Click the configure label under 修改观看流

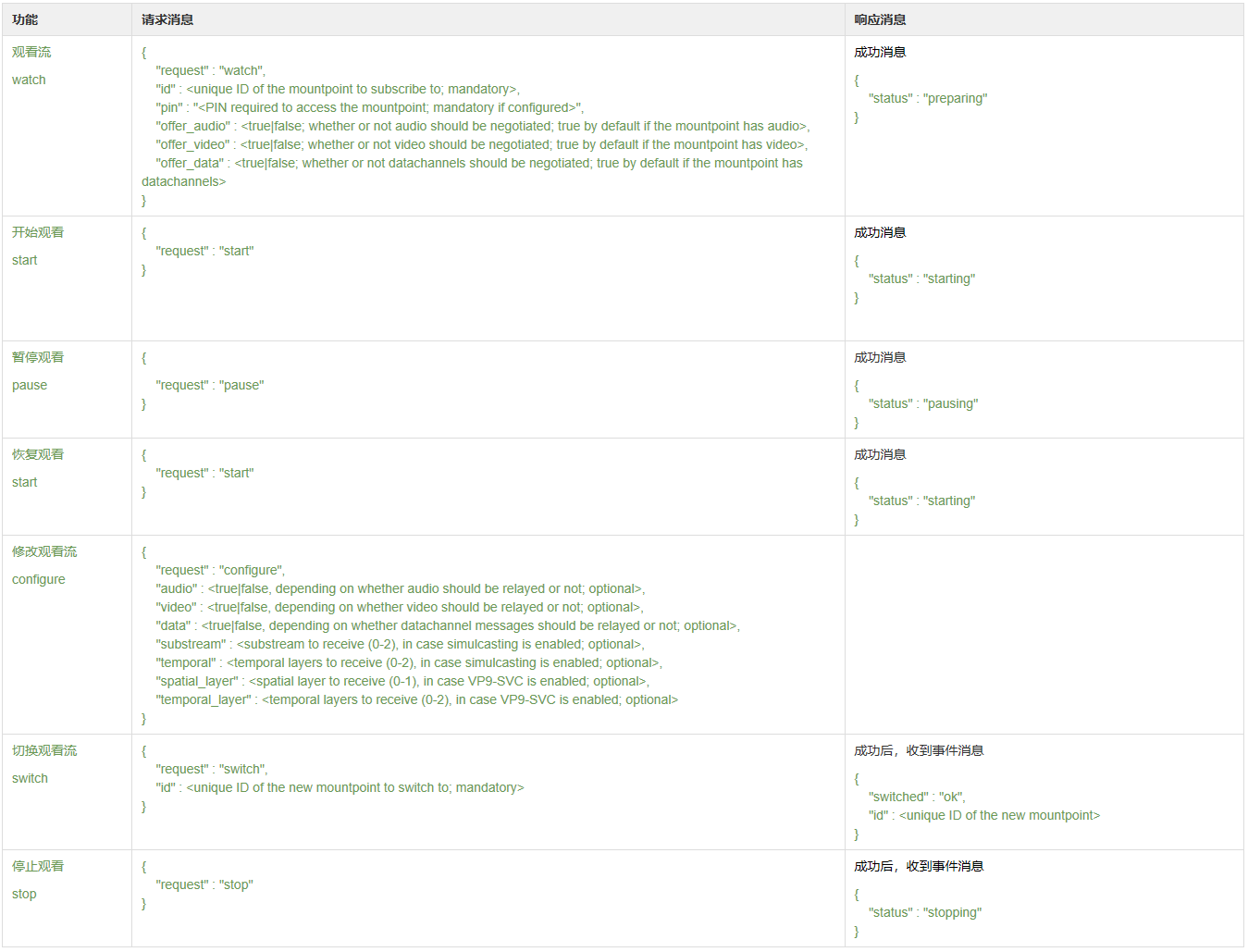point(38,579)
